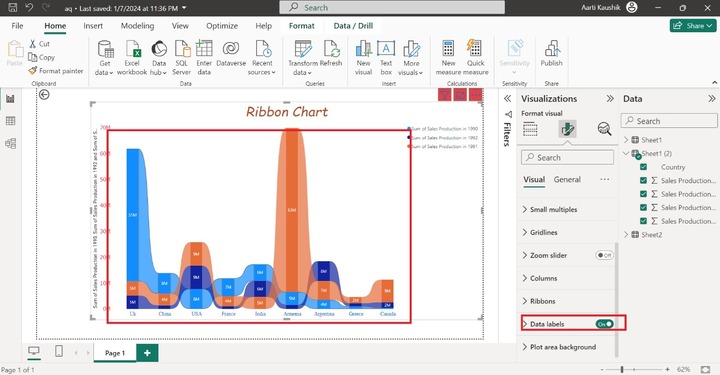Screen dimensions: 720x375
Task: Expand Sheet2 table in Data pane
Action: coord(626,235)
